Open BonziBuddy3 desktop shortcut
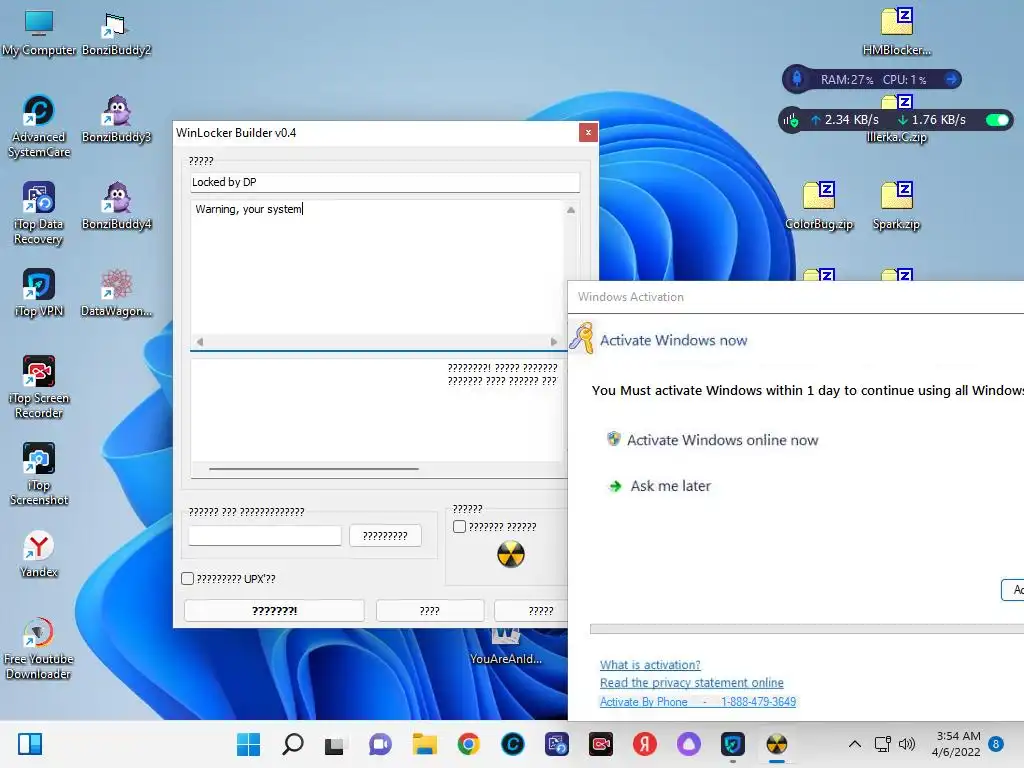The image size is (1024, 768). [116, 118]
